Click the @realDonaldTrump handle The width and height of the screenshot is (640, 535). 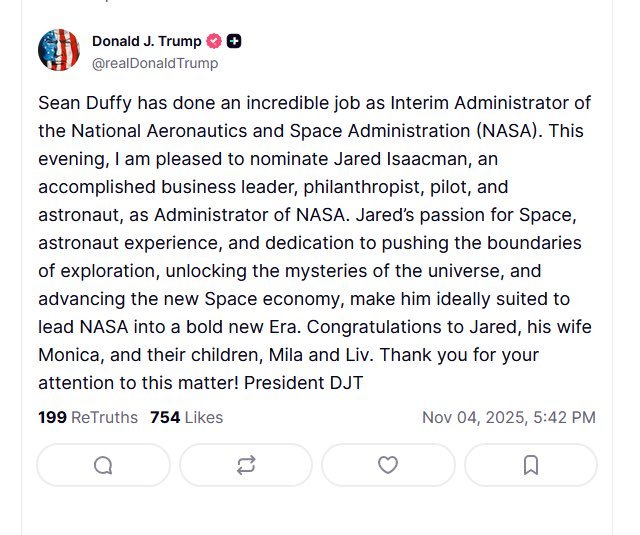coord(154,63)
